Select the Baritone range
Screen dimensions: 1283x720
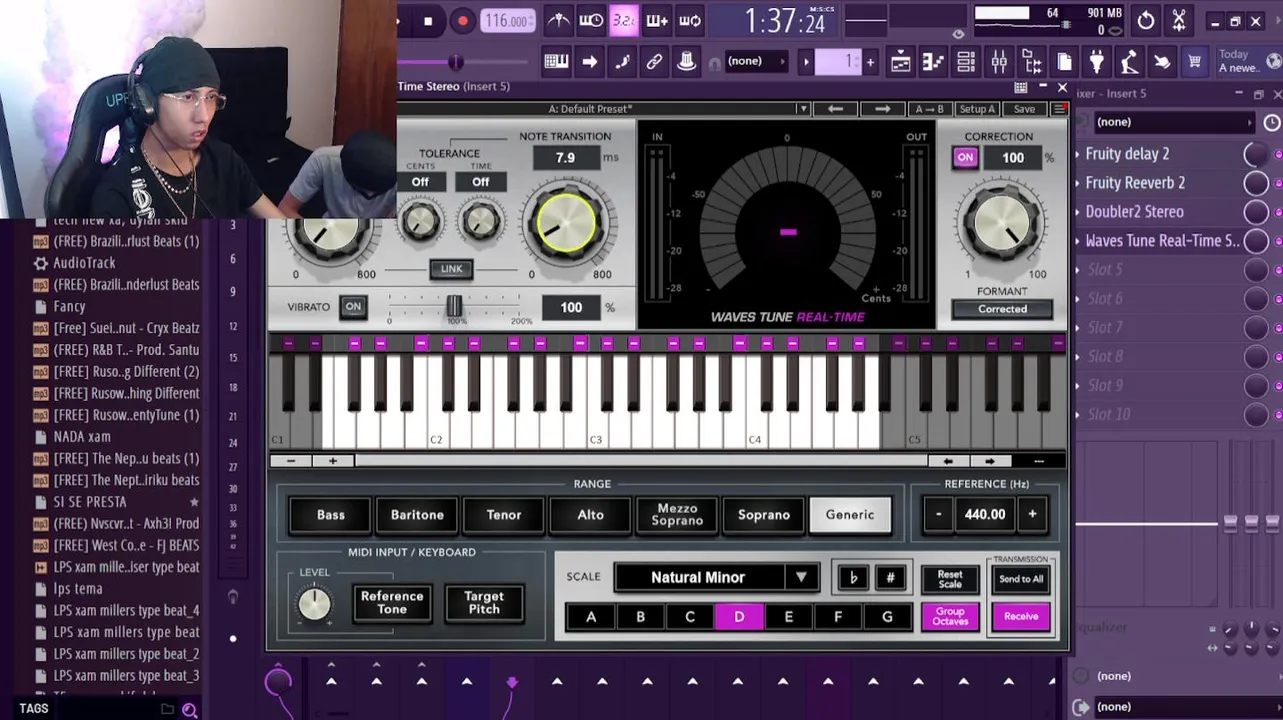(417, 515)
